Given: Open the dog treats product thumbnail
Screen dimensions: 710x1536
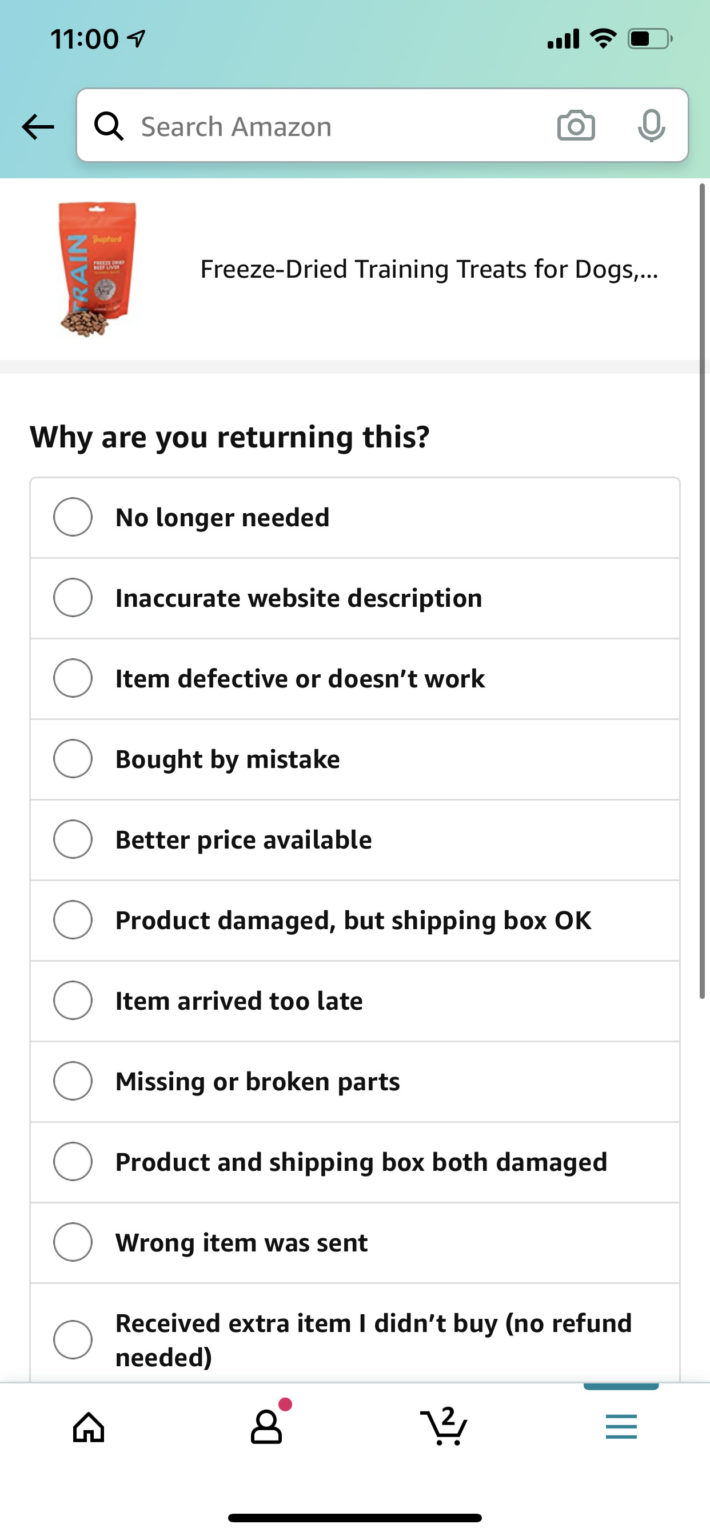Looking at the screenshot, I should [x=95, y=266].
